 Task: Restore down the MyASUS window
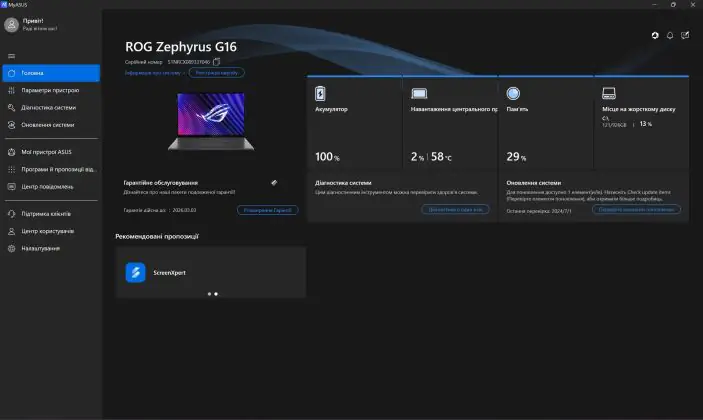[x=673, y=4]
